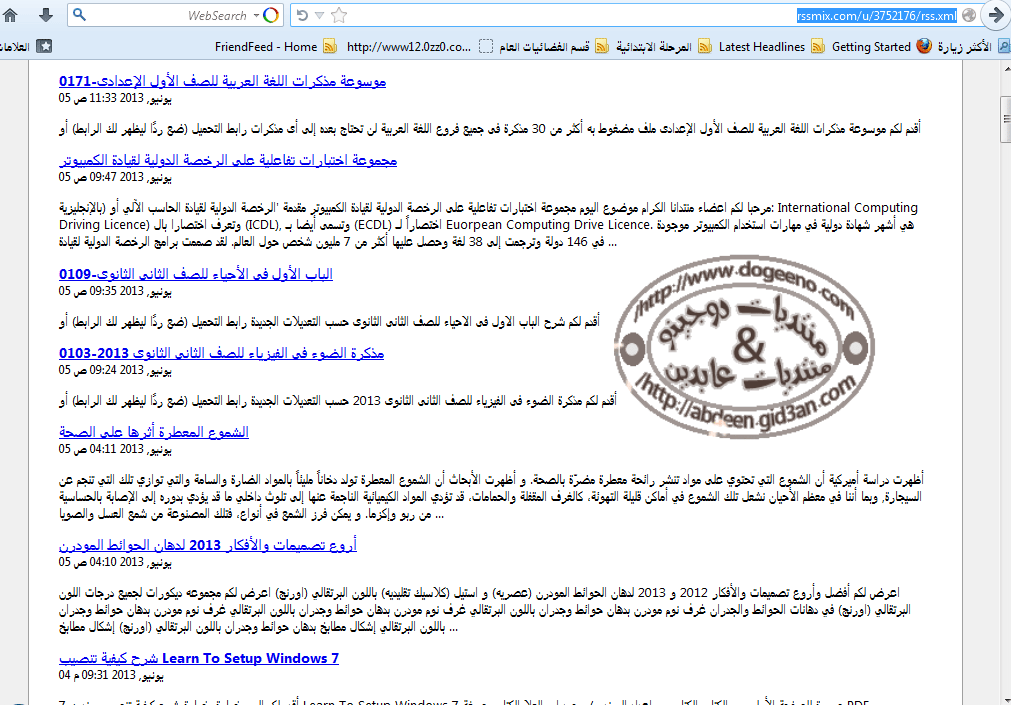Open the bookmarks star menu button
This screenshot has height=705, width=1011.
click(x=44, y=46)
